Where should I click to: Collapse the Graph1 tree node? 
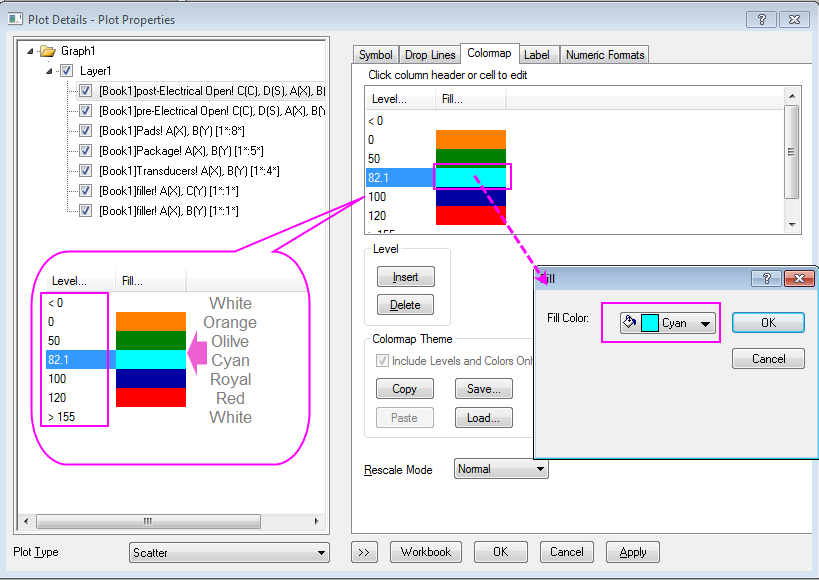point(31,51)
